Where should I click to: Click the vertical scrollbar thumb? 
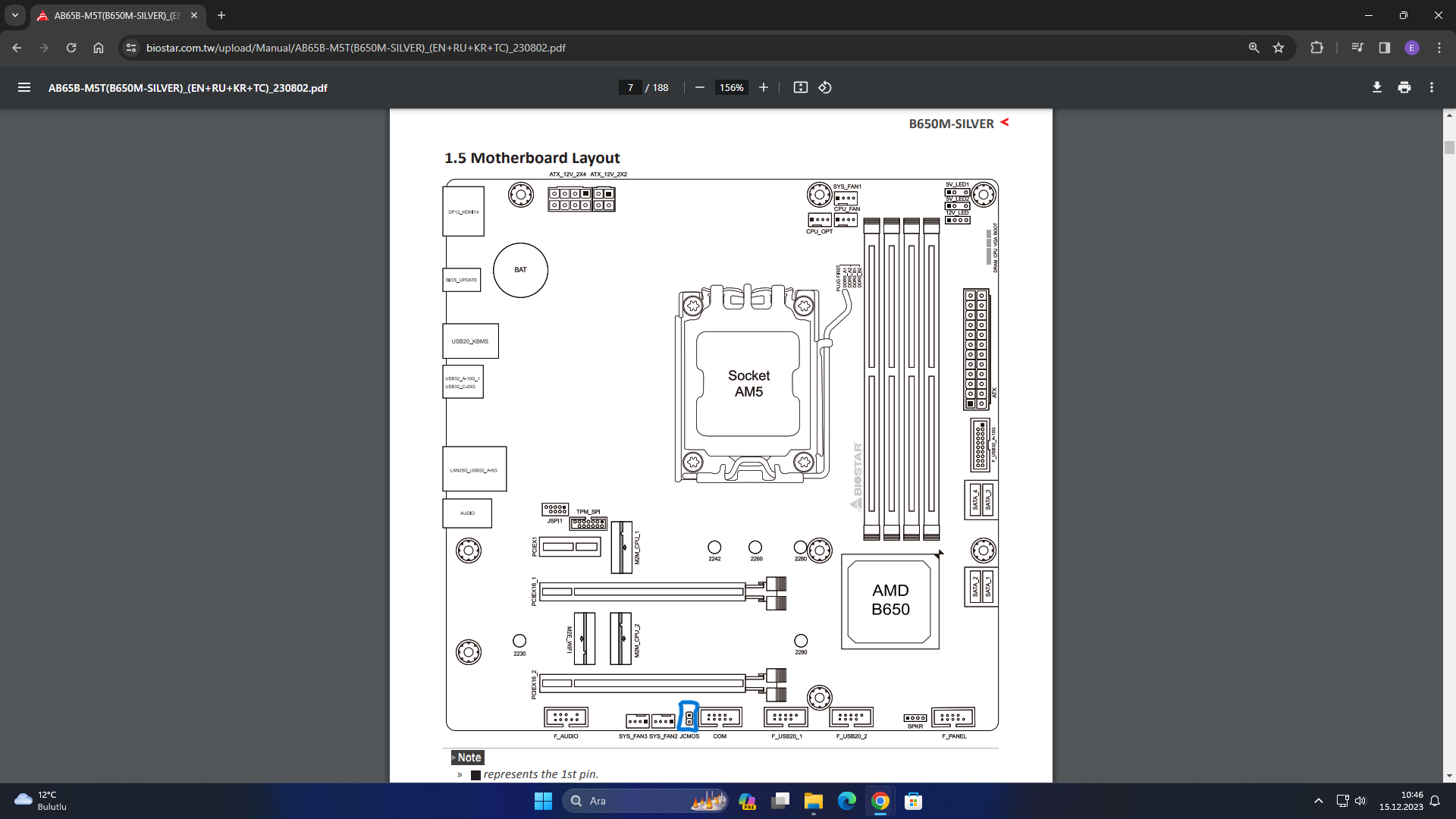[x=1449, y=148]
